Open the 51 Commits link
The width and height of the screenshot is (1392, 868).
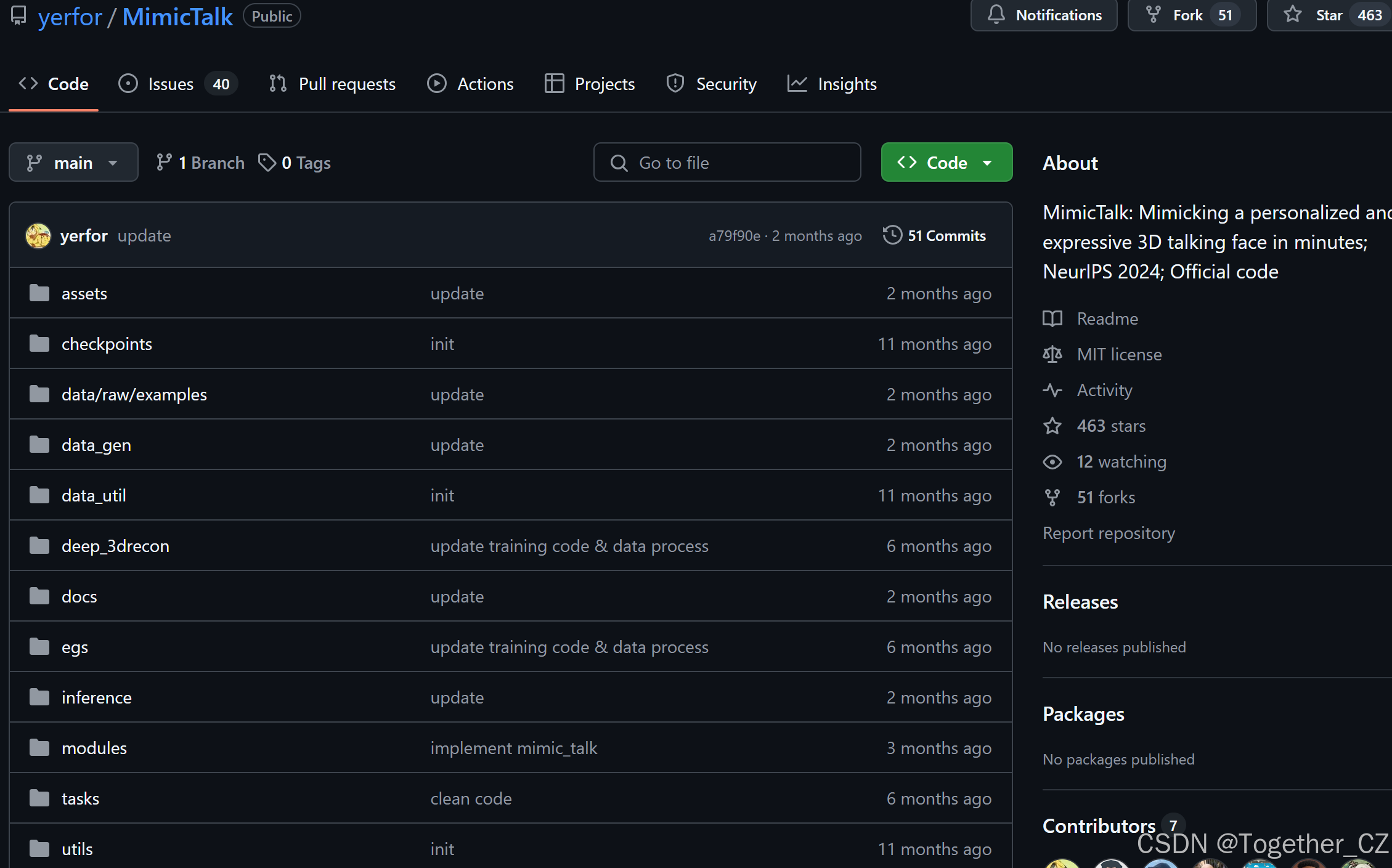946,235
